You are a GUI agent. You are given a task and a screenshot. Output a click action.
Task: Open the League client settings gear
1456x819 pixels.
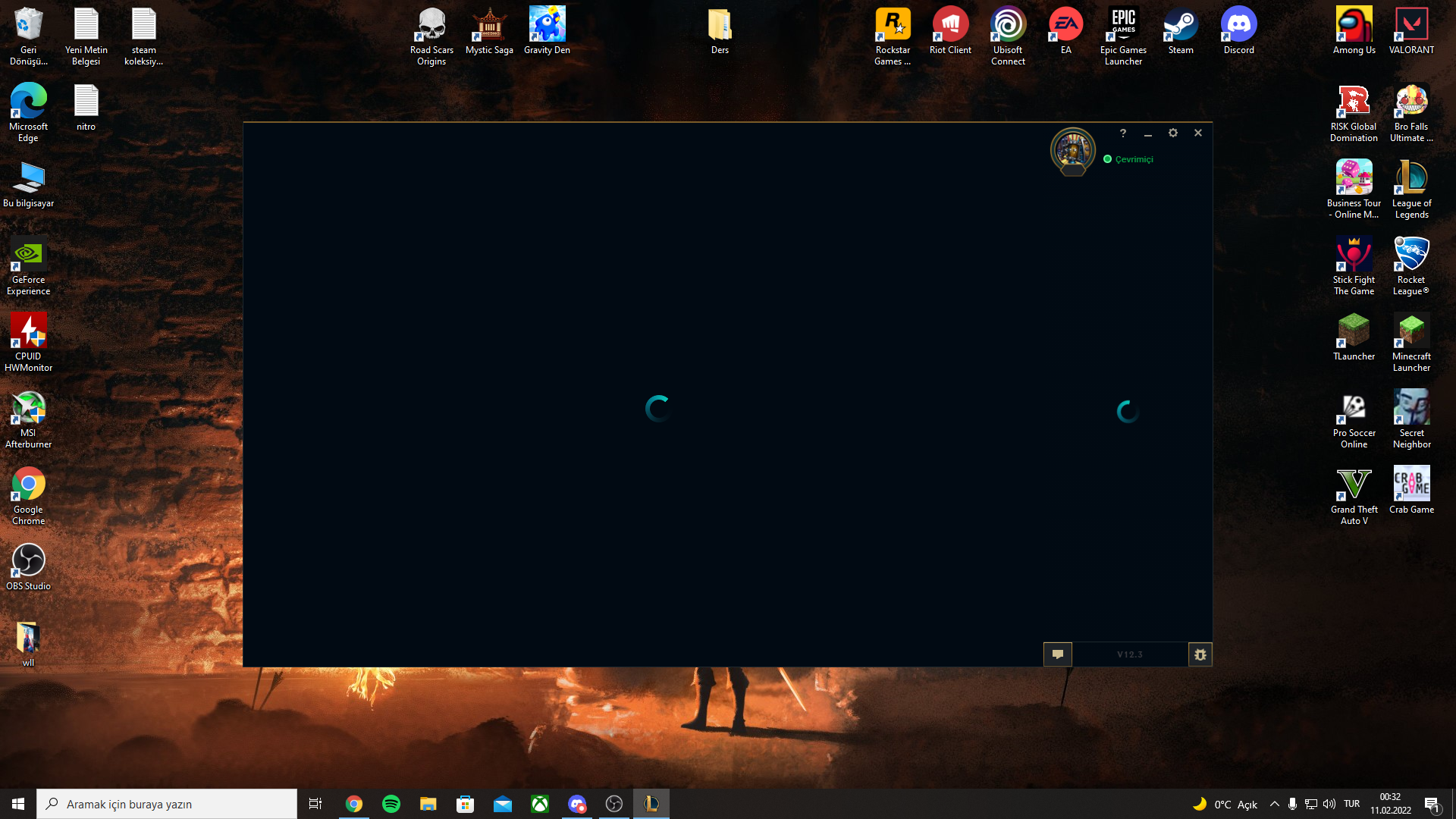(1173, 133)
